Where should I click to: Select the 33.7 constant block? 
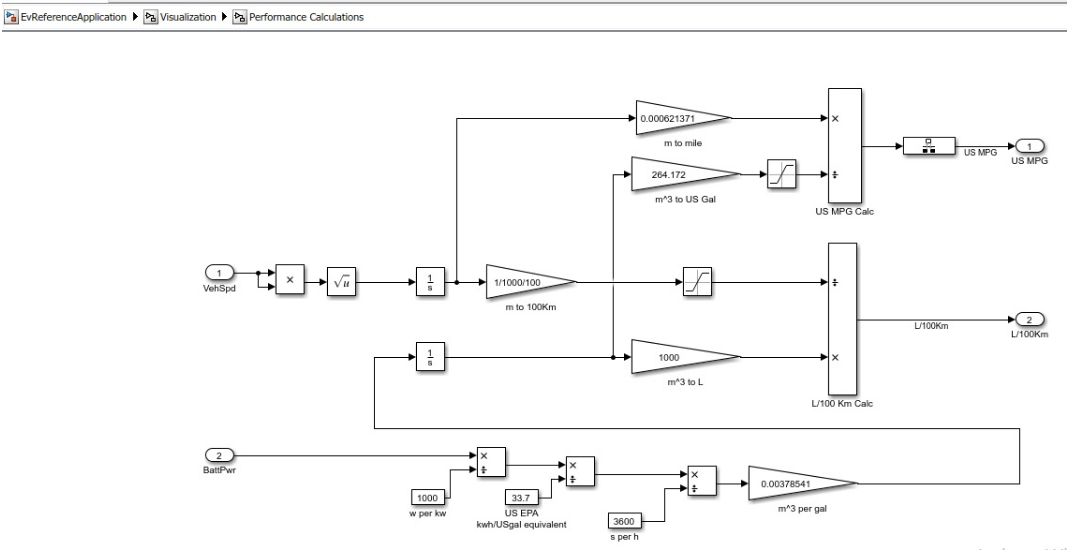coord(522,497)
